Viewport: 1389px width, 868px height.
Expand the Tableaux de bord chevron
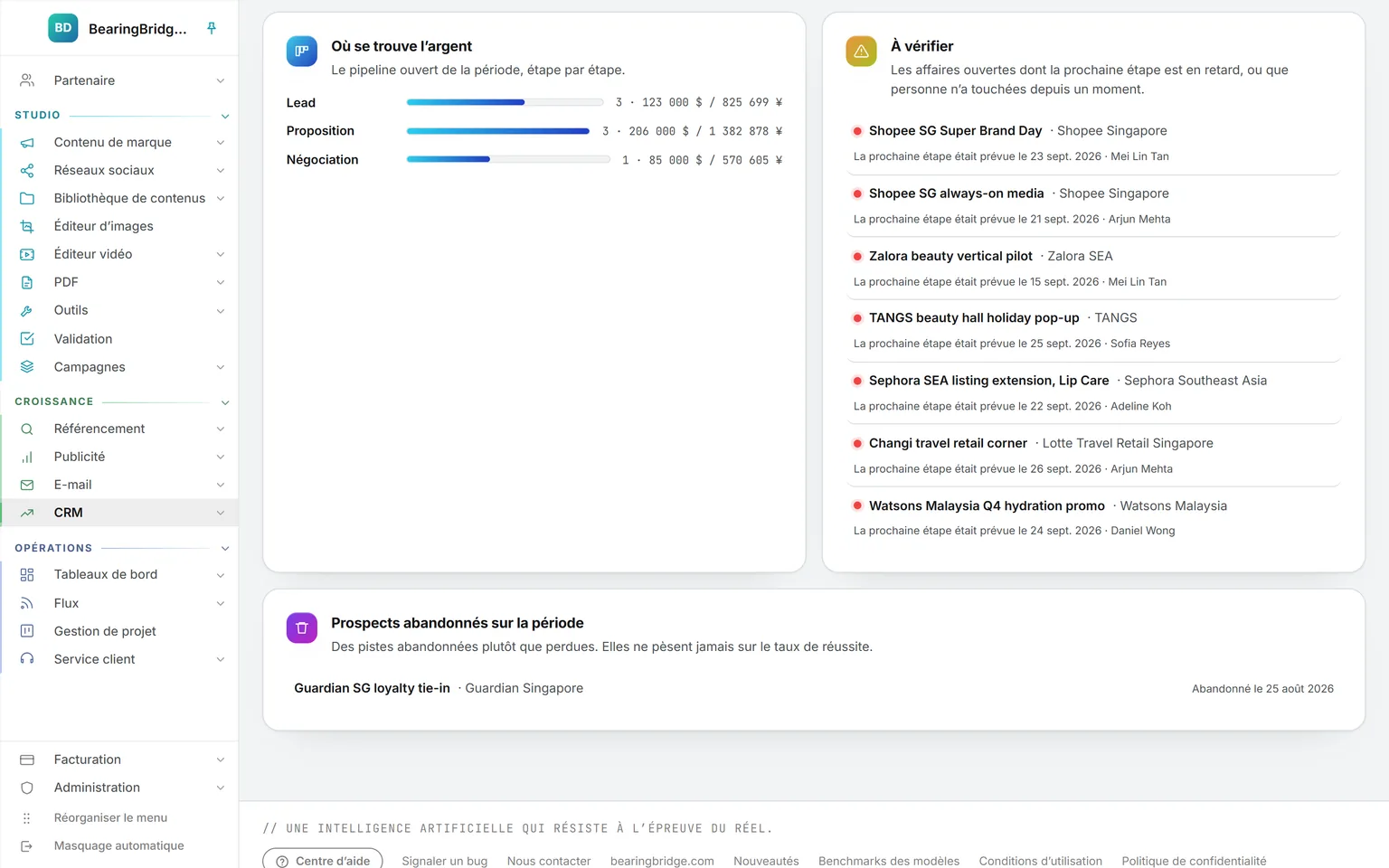(221, 575)
